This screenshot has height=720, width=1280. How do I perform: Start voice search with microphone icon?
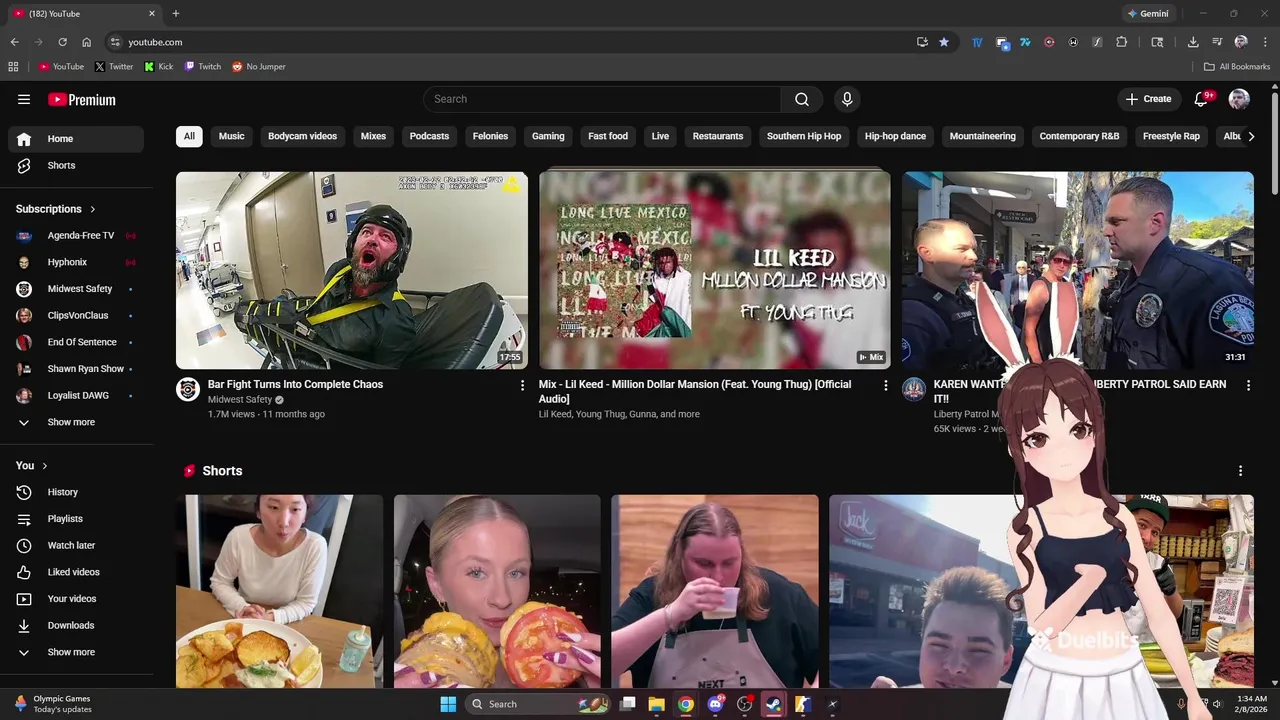point(847,99)
